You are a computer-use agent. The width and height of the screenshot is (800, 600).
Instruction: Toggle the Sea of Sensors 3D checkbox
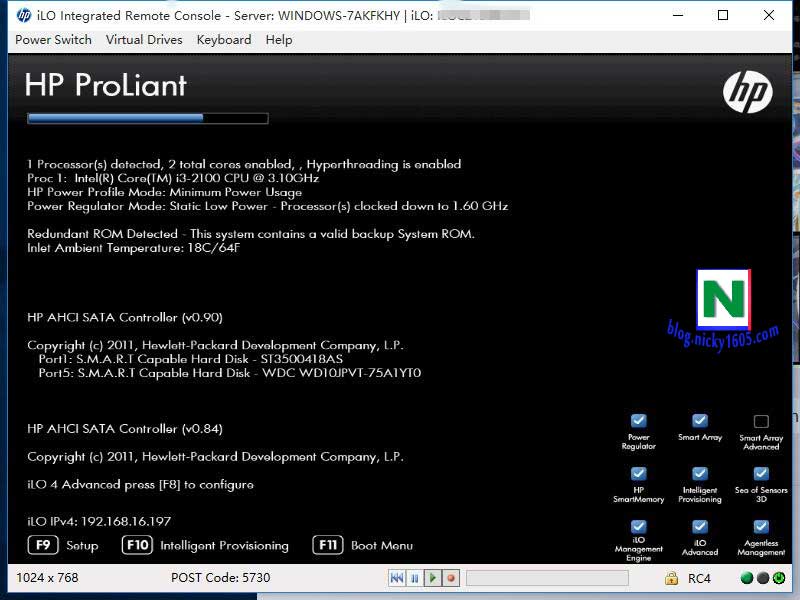point(761,474)
